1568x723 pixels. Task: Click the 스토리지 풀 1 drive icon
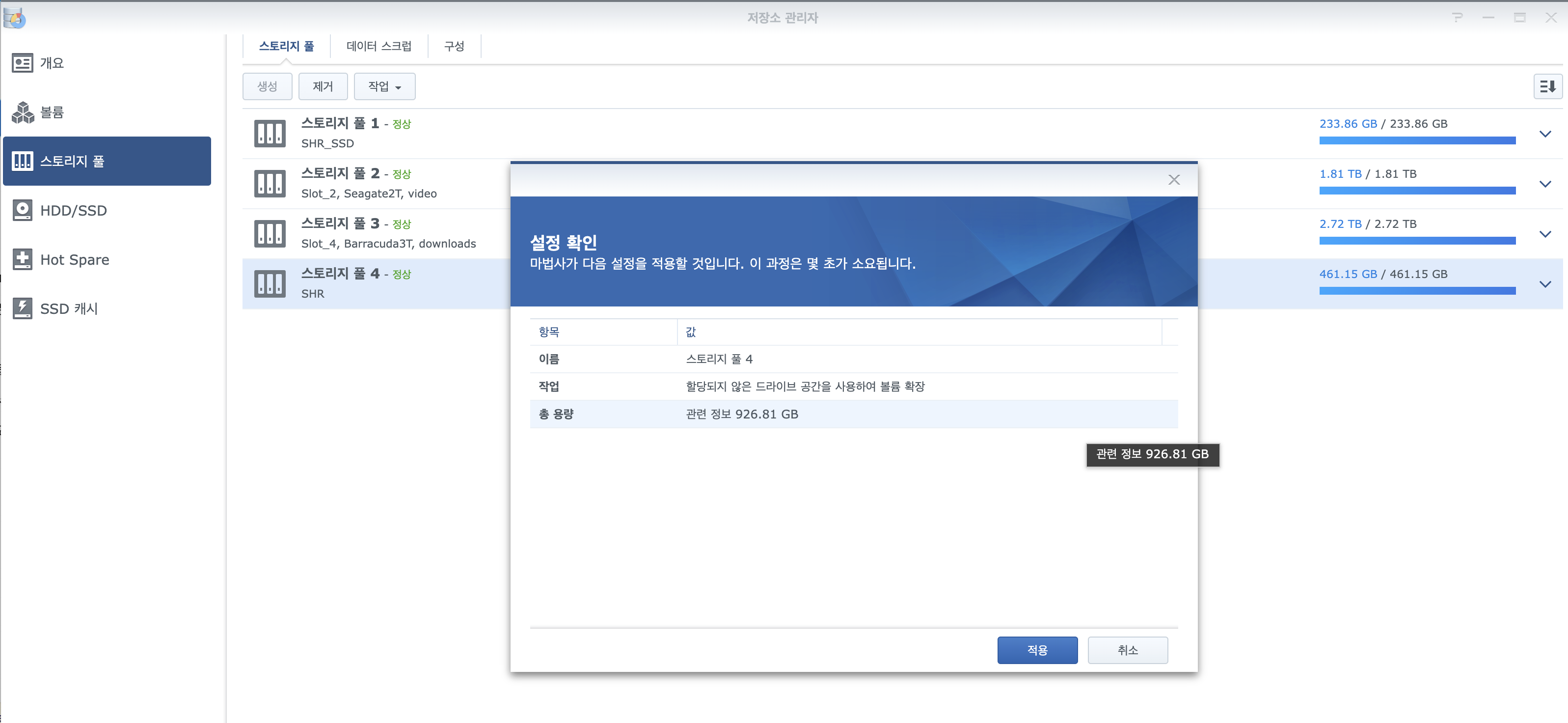[270, 134]
